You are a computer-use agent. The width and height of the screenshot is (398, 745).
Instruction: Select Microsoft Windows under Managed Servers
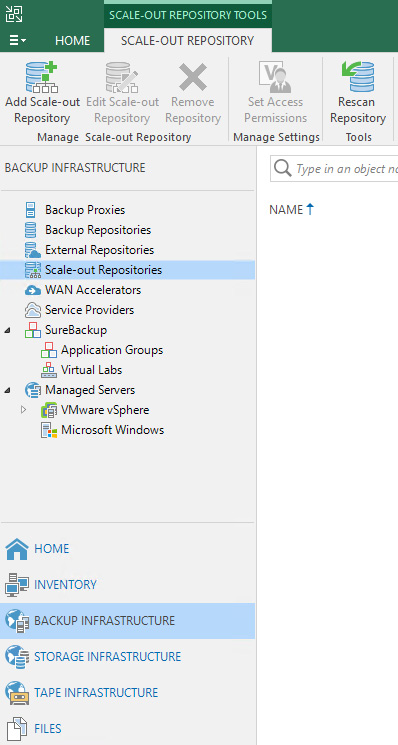pos(113,430)
